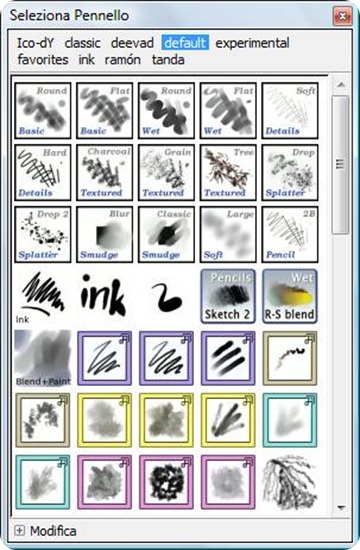Show the favorites brush group
The image size is (360, 550).
click(x=43, y=60)
